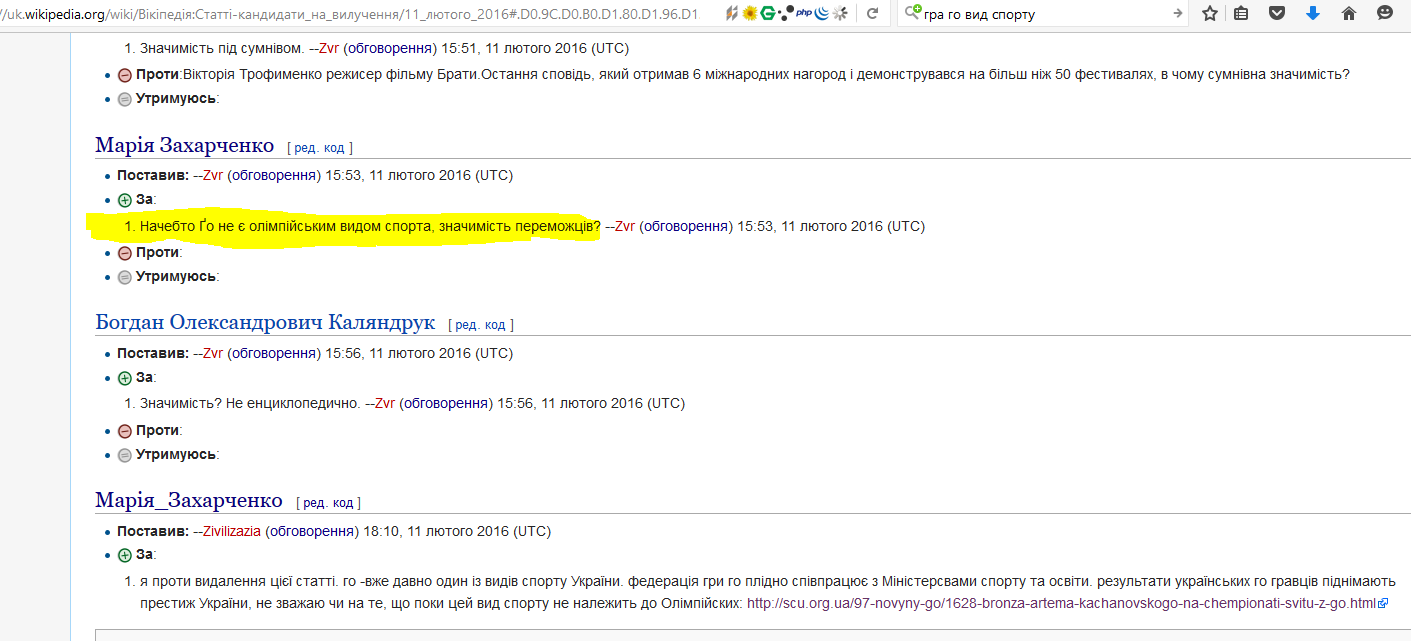Go to the browser home page
This screenshot has width=1411, height=641.
tap(1349, 14)
